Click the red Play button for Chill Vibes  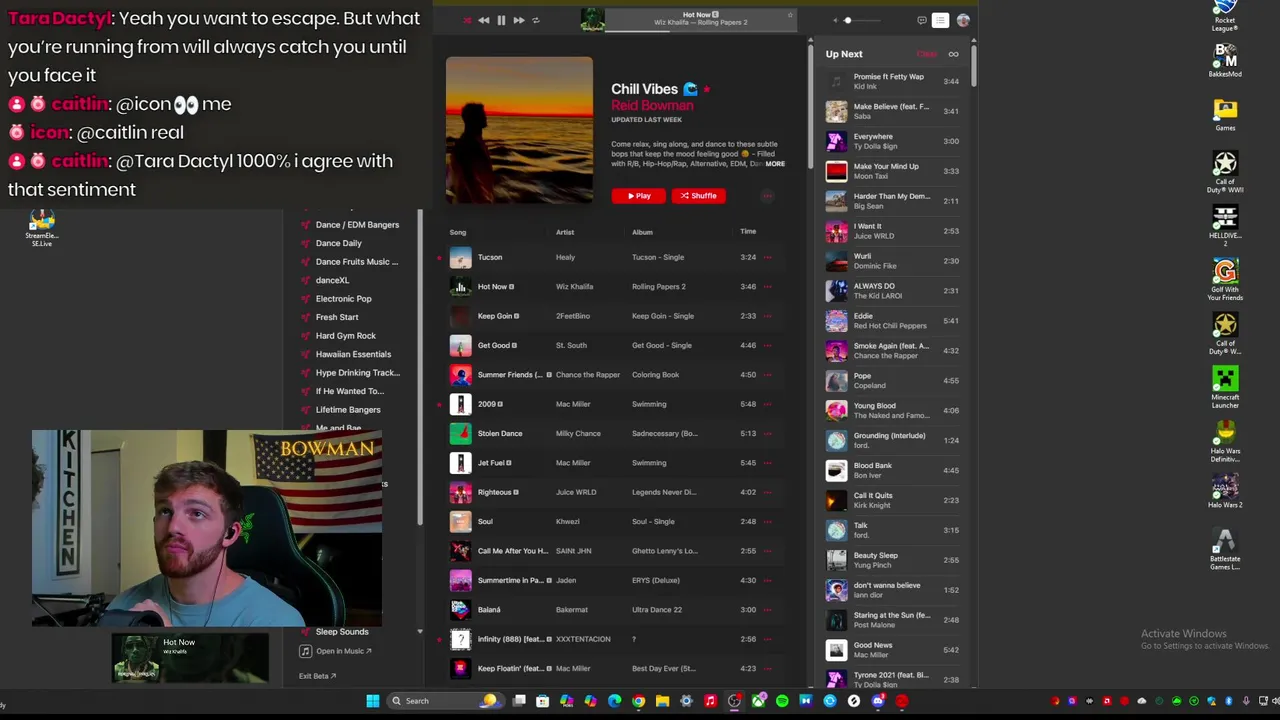point(638,196)
